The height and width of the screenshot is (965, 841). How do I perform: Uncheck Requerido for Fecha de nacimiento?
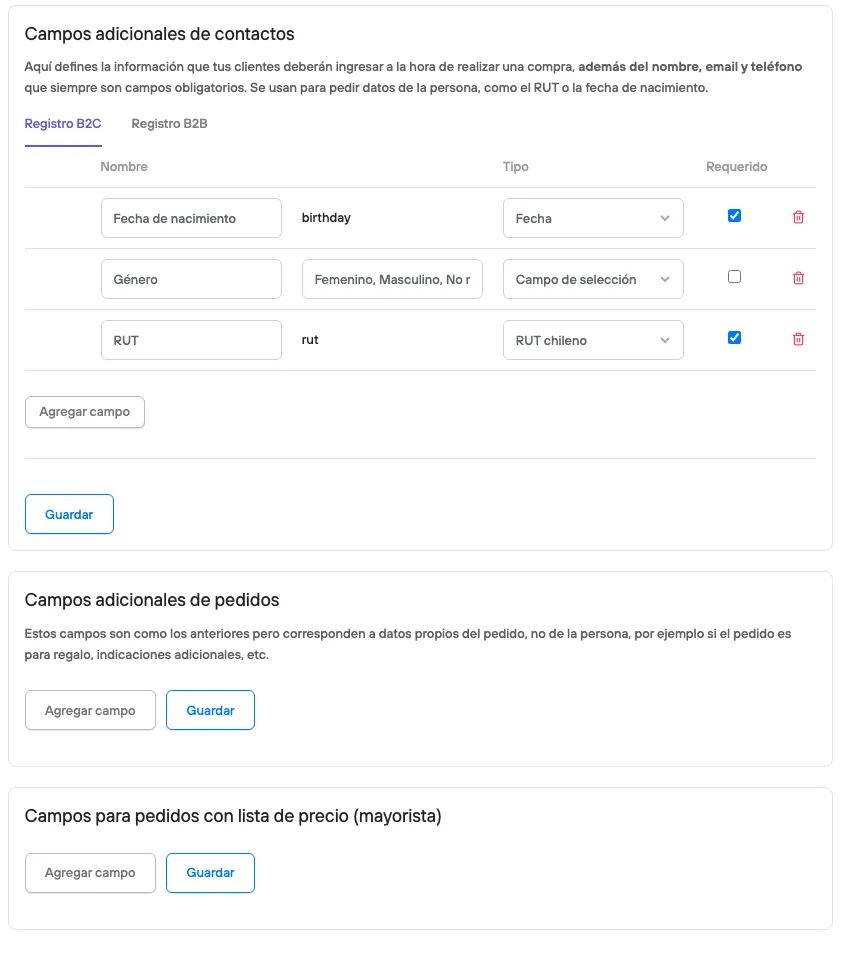click(x=734, y=215)
